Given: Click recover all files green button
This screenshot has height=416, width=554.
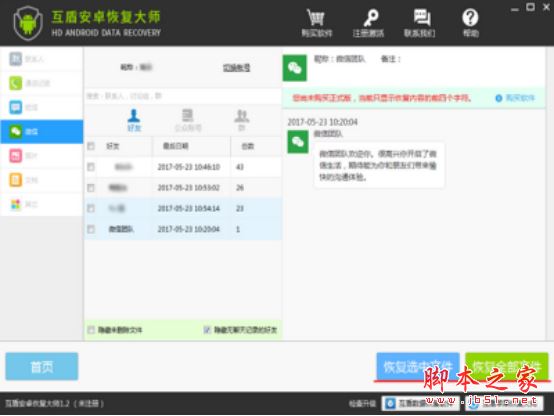Looking at the screenshot, I should pos(507,367).
